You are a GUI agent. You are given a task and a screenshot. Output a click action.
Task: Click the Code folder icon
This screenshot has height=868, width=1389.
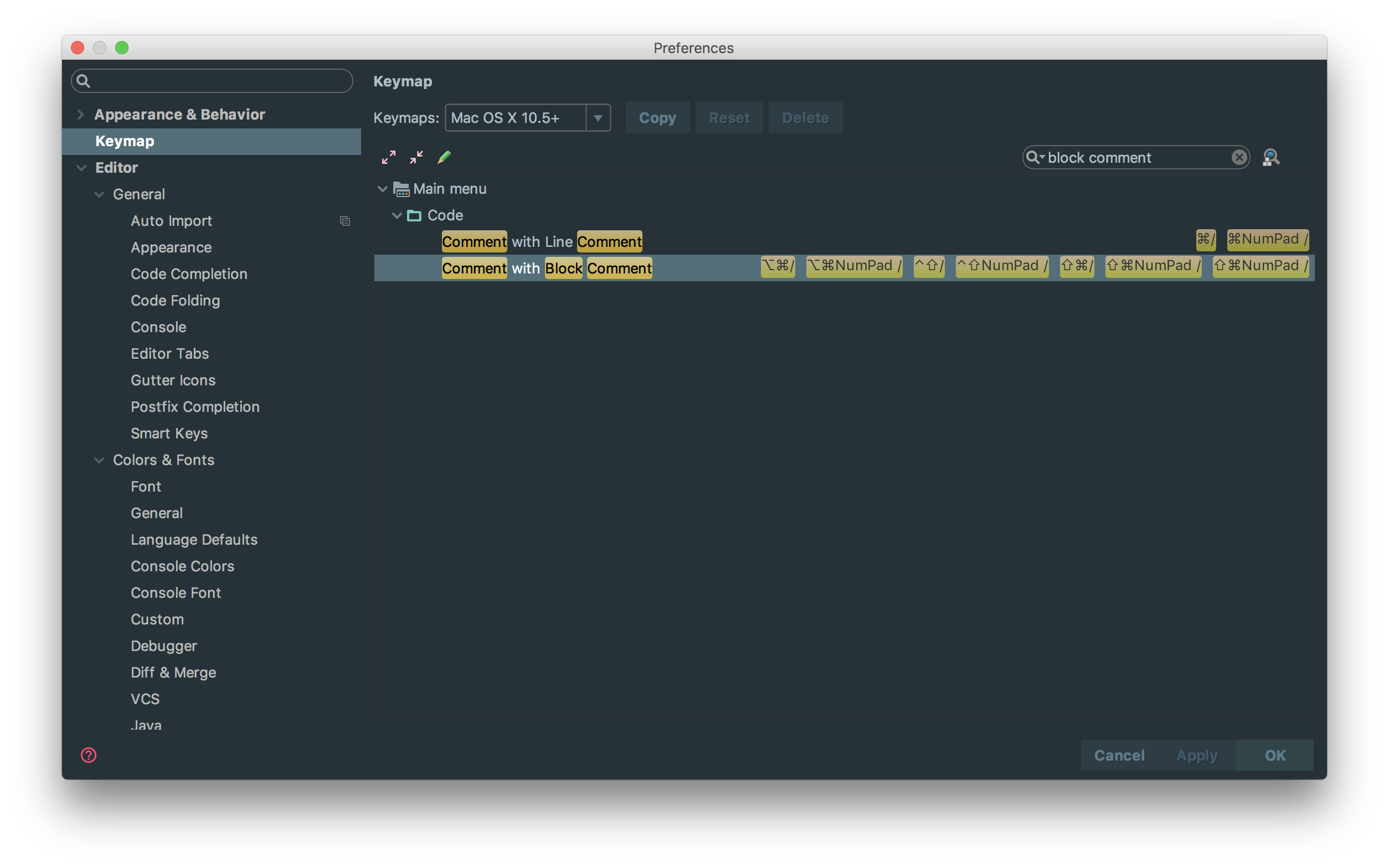[414, 215]
